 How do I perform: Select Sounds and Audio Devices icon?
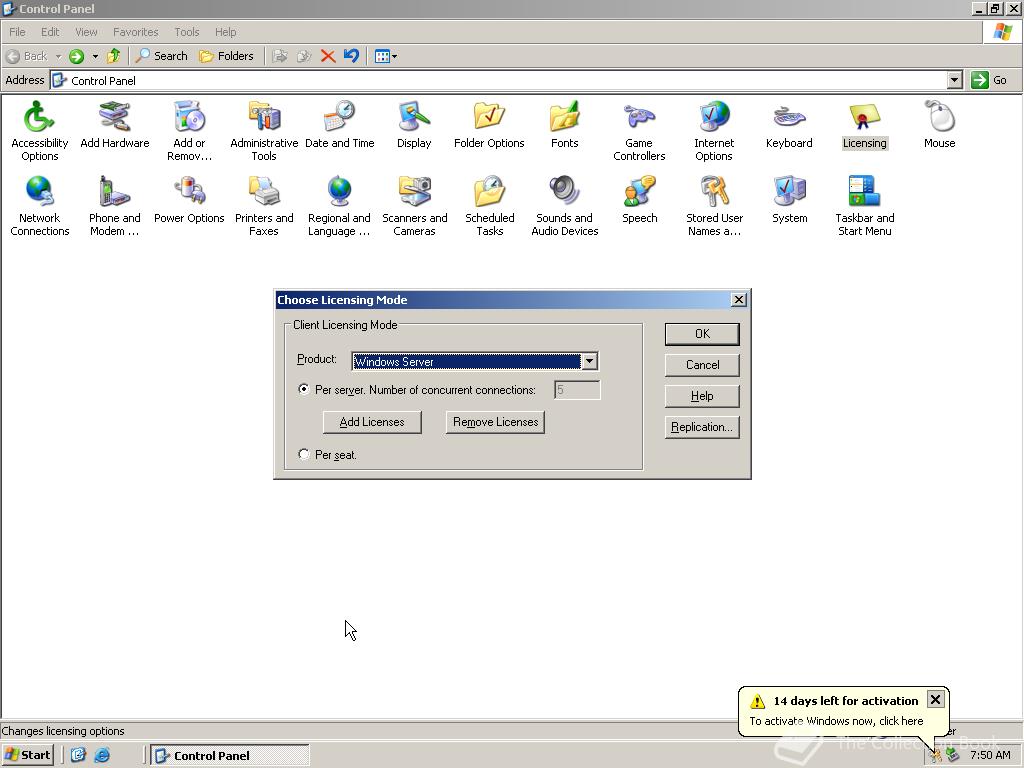[x=564, y=205]
